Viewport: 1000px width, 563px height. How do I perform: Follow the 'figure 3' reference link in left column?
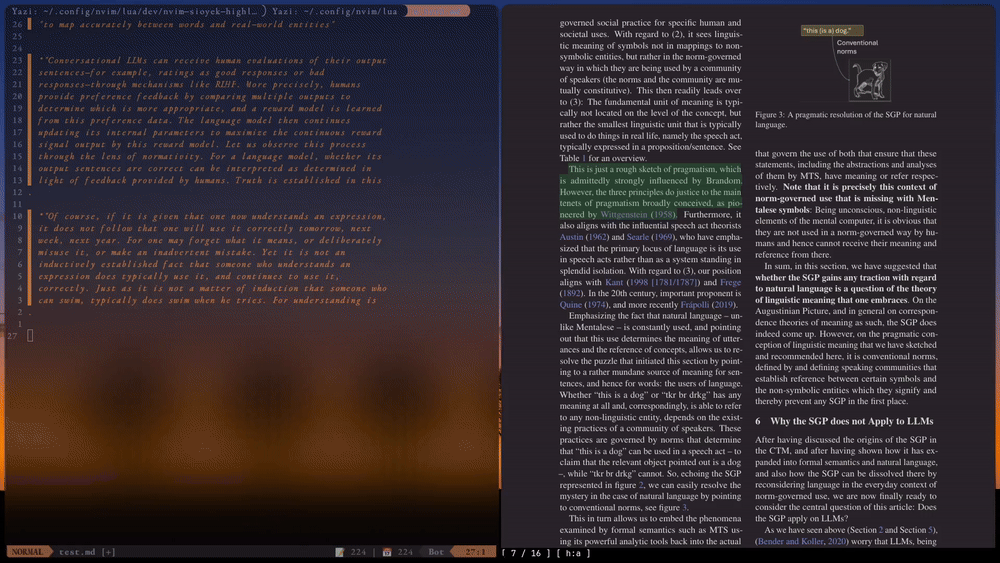(684, 508)
